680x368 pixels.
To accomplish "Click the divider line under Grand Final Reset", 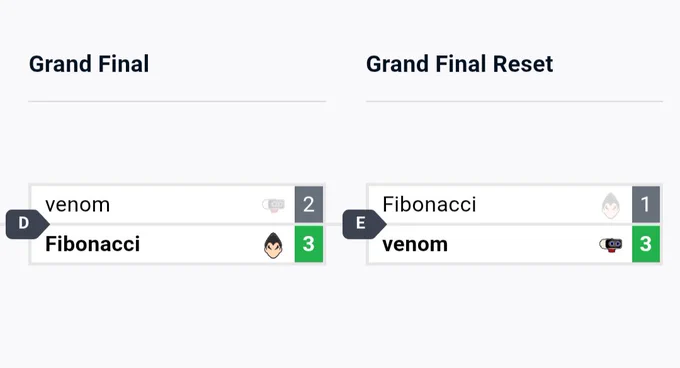I will [x=514, y=101].
